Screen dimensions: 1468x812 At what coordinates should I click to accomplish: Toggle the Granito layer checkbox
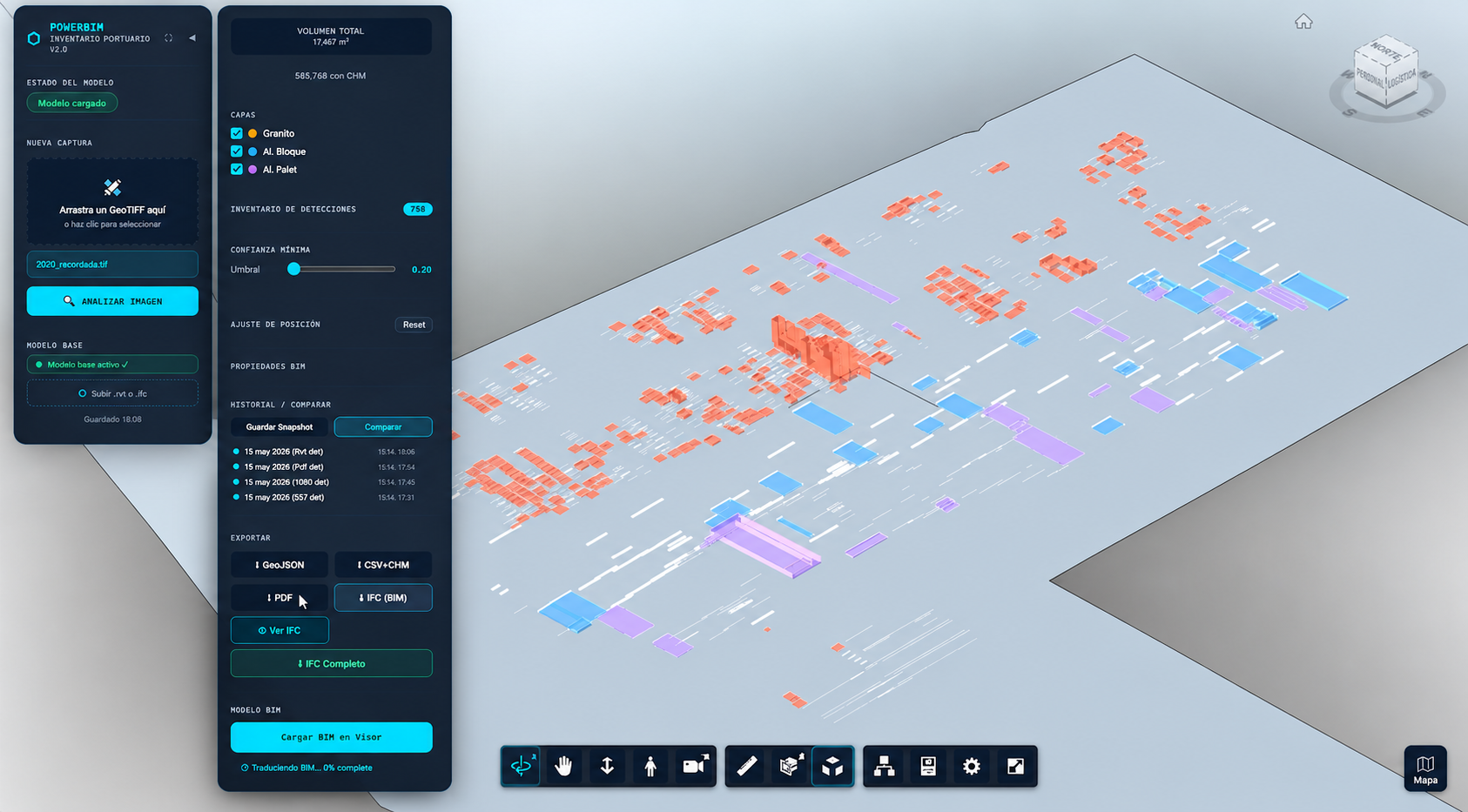[x=237, y=133]
